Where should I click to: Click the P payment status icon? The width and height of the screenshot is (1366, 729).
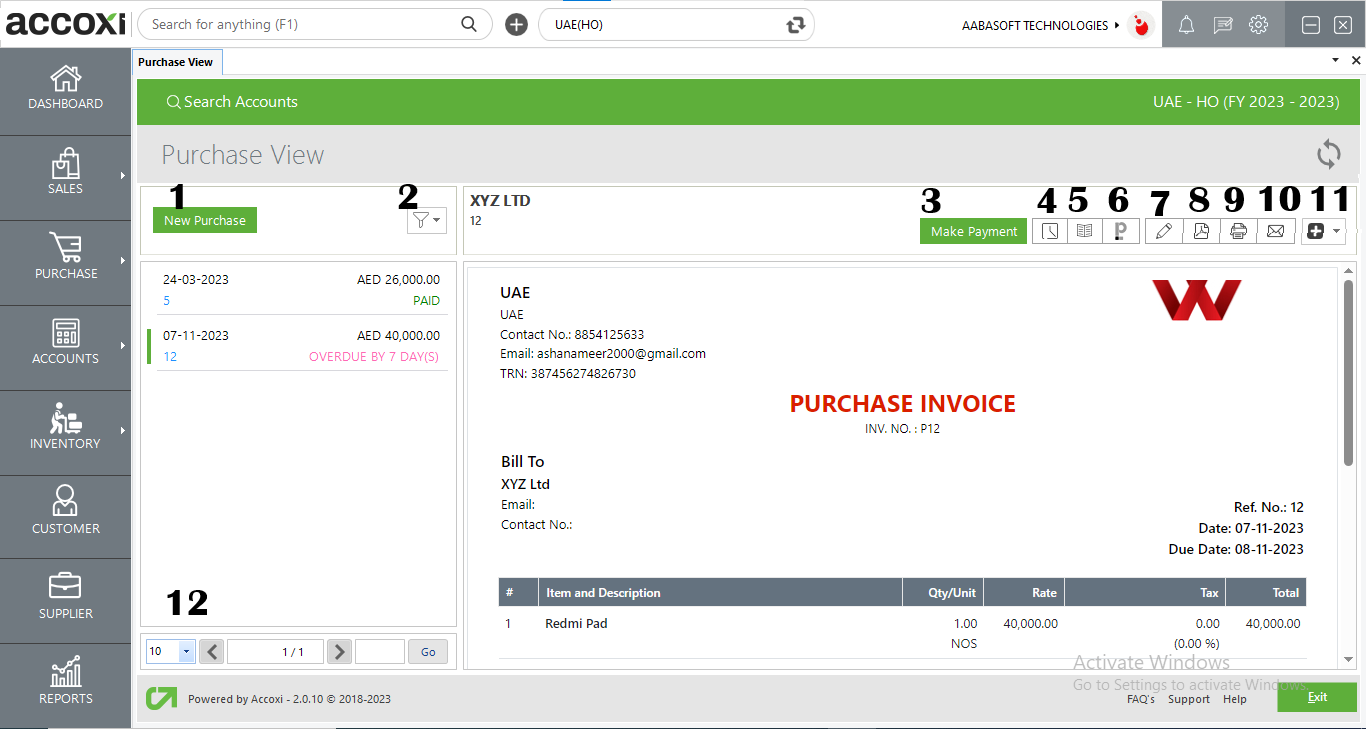pyautogui.click(x=1121, y=231)
